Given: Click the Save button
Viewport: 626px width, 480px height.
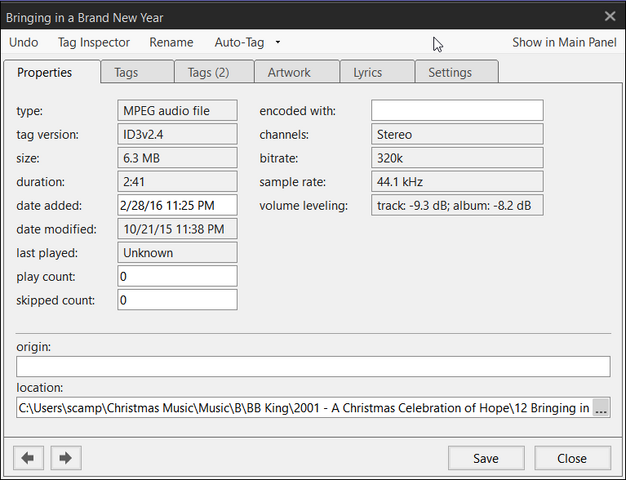Looking at the screenshot, I should click(486, 458).
